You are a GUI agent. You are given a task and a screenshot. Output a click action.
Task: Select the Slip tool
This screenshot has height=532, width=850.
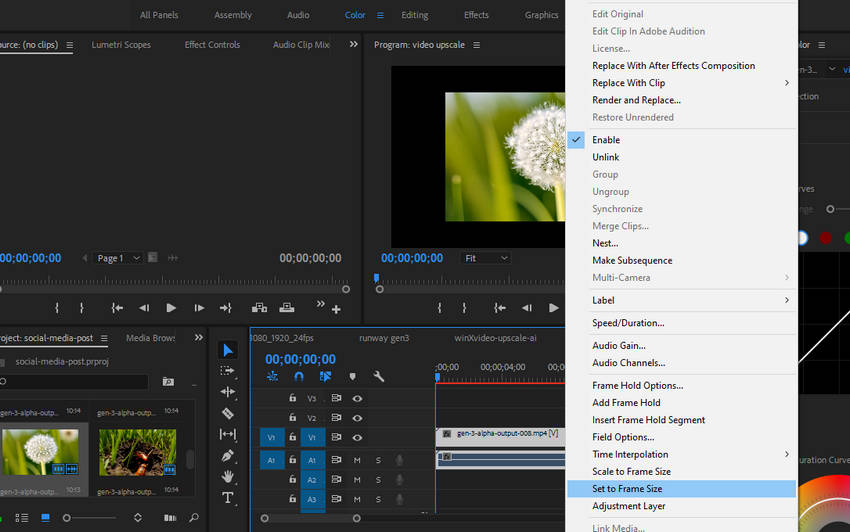tap(228, 434)
